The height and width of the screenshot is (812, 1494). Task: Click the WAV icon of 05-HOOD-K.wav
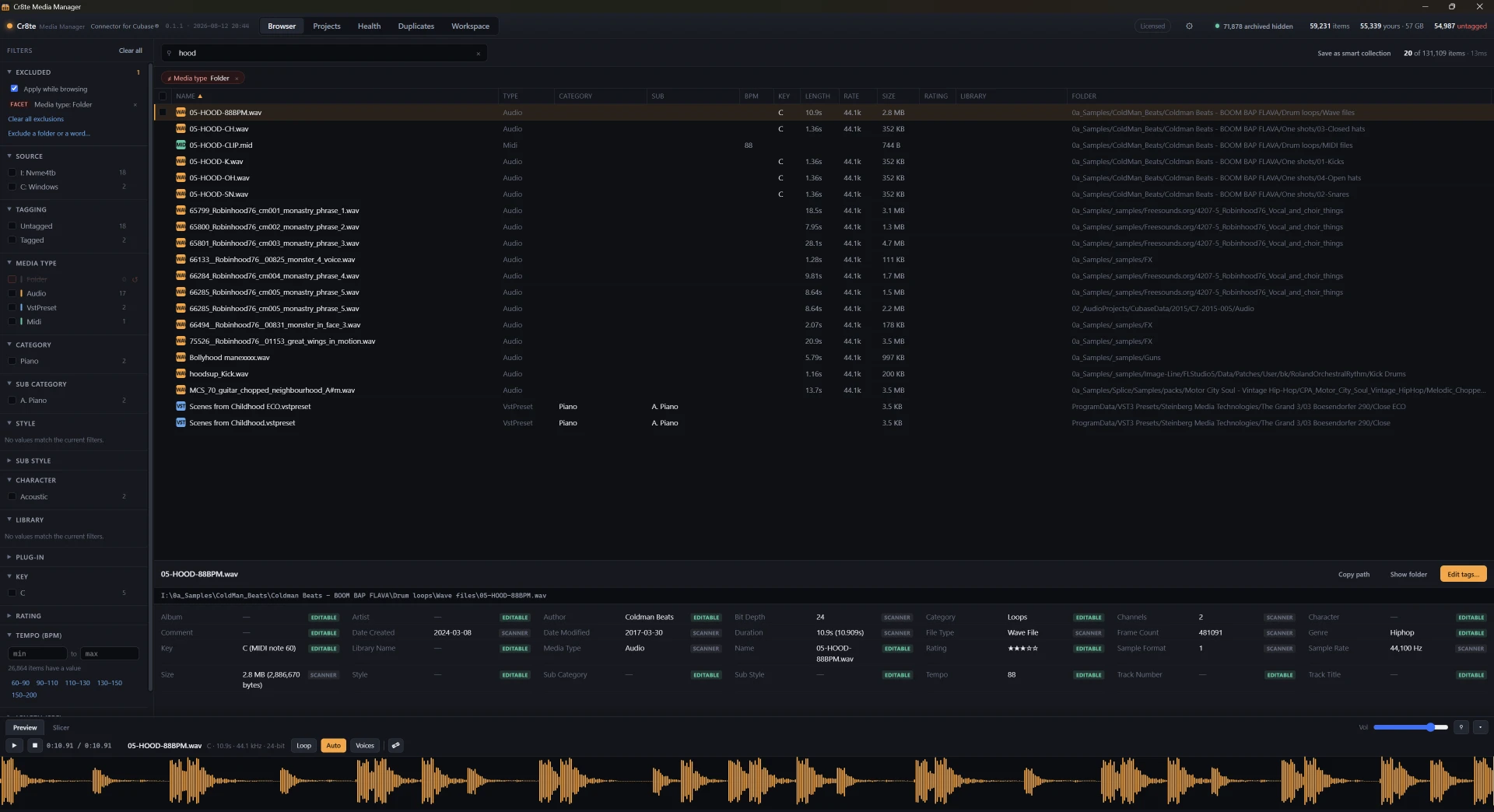click(x=181, y=162)
